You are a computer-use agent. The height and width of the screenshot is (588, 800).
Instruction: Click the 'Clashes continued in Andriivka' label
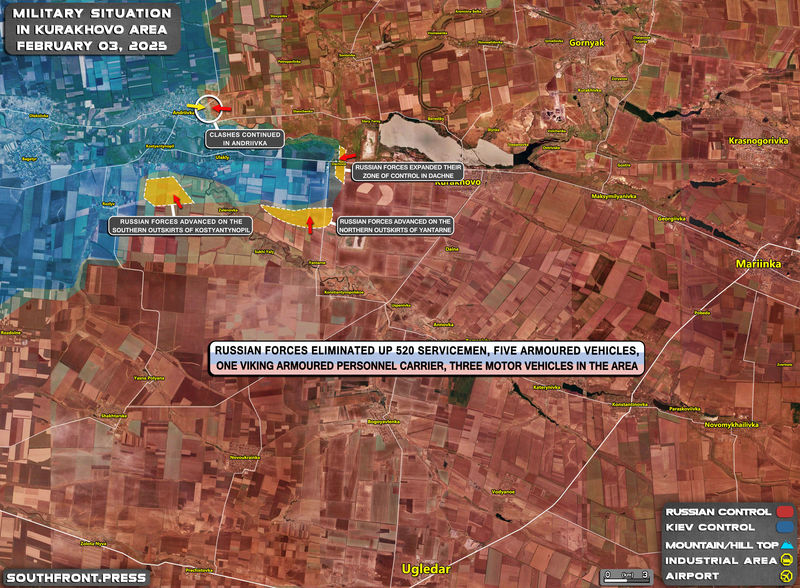pos(244,139)
